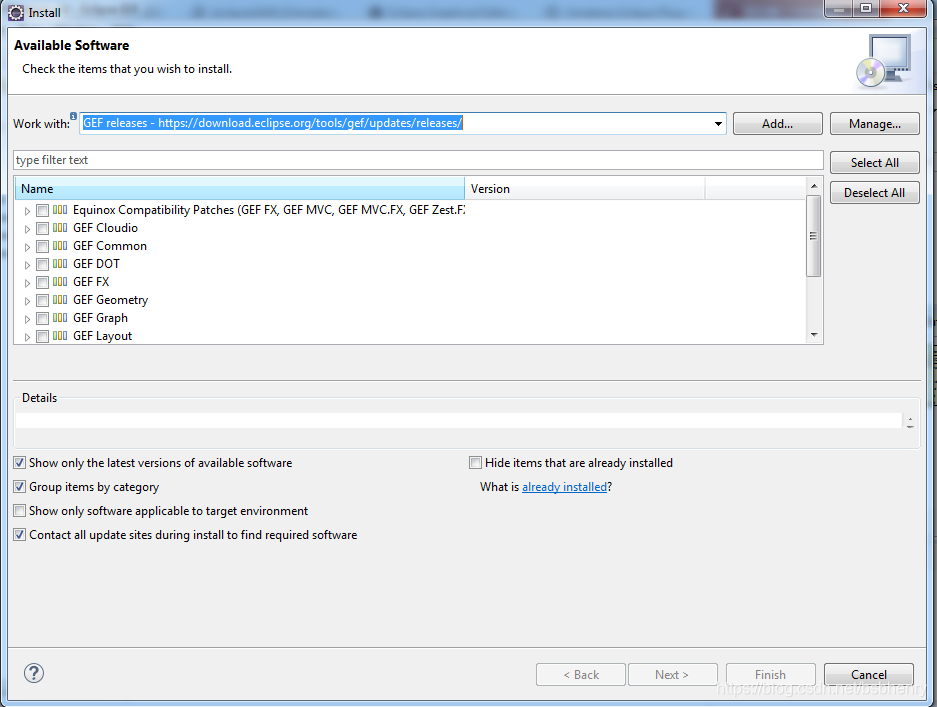The width and height of the screenshot is (937, 707).
Task: Click the Cancel button
Action: tap(868, 675)
